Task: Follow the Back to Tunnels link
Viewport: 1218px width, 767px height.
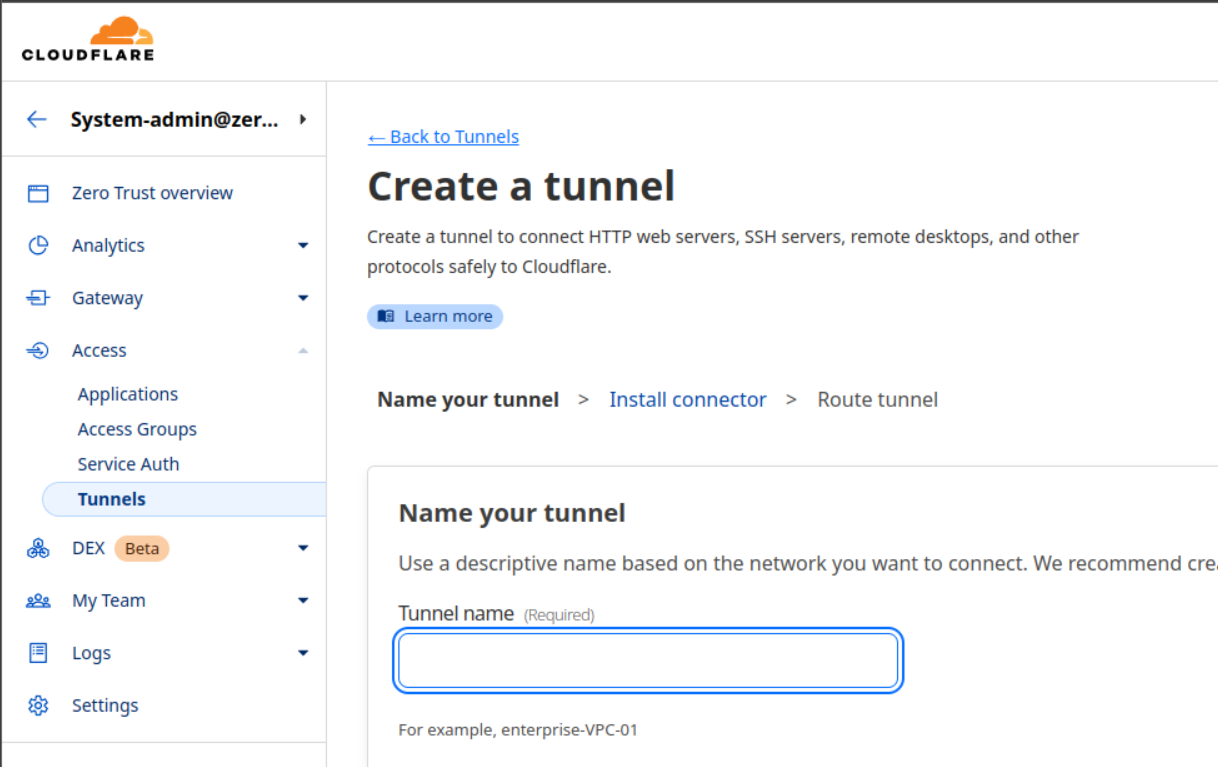Action: tap(443, 137)
